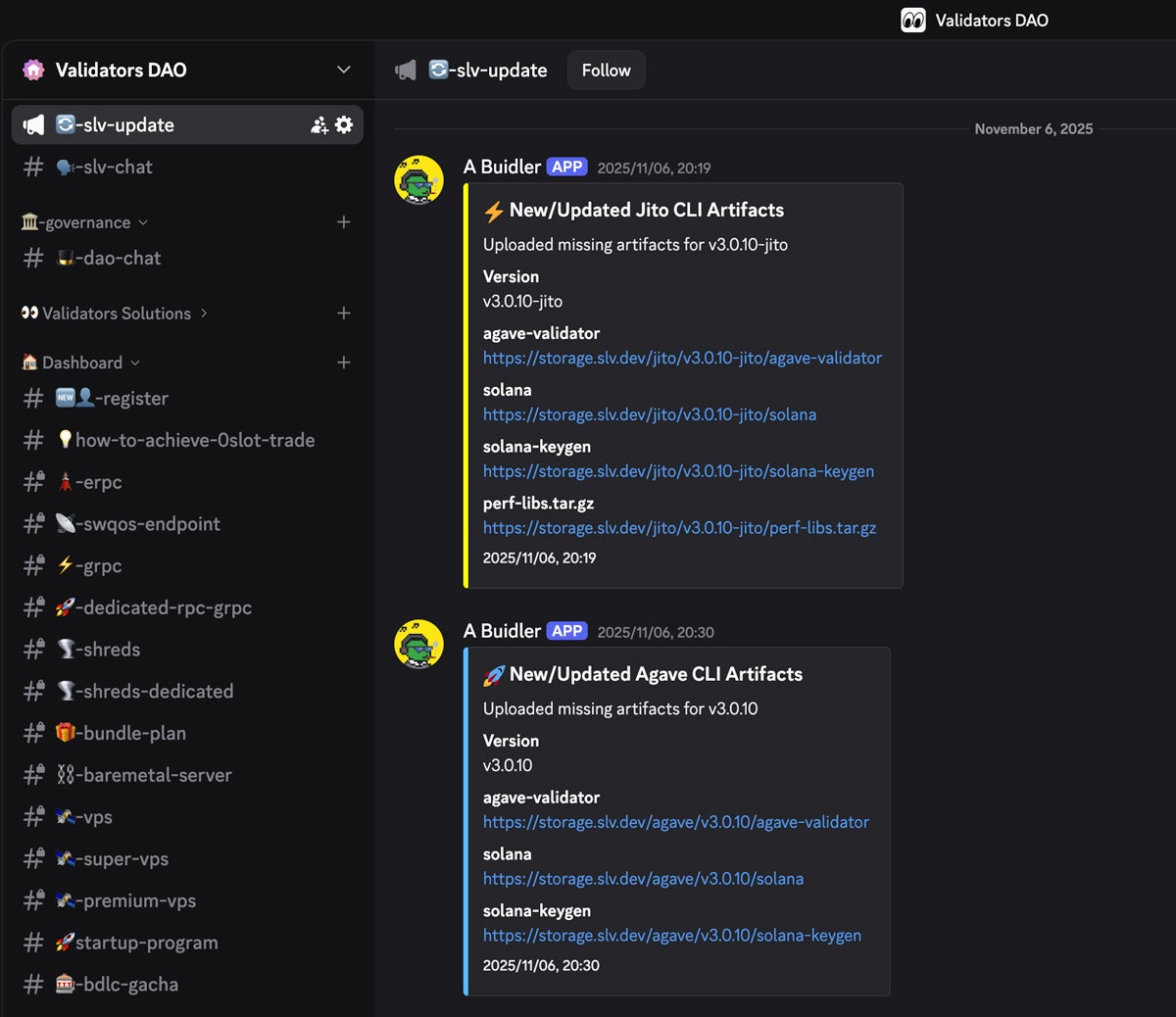Click the create invite icon for slv-update
Viewport: 1176px width, 1017px height.
319,125
